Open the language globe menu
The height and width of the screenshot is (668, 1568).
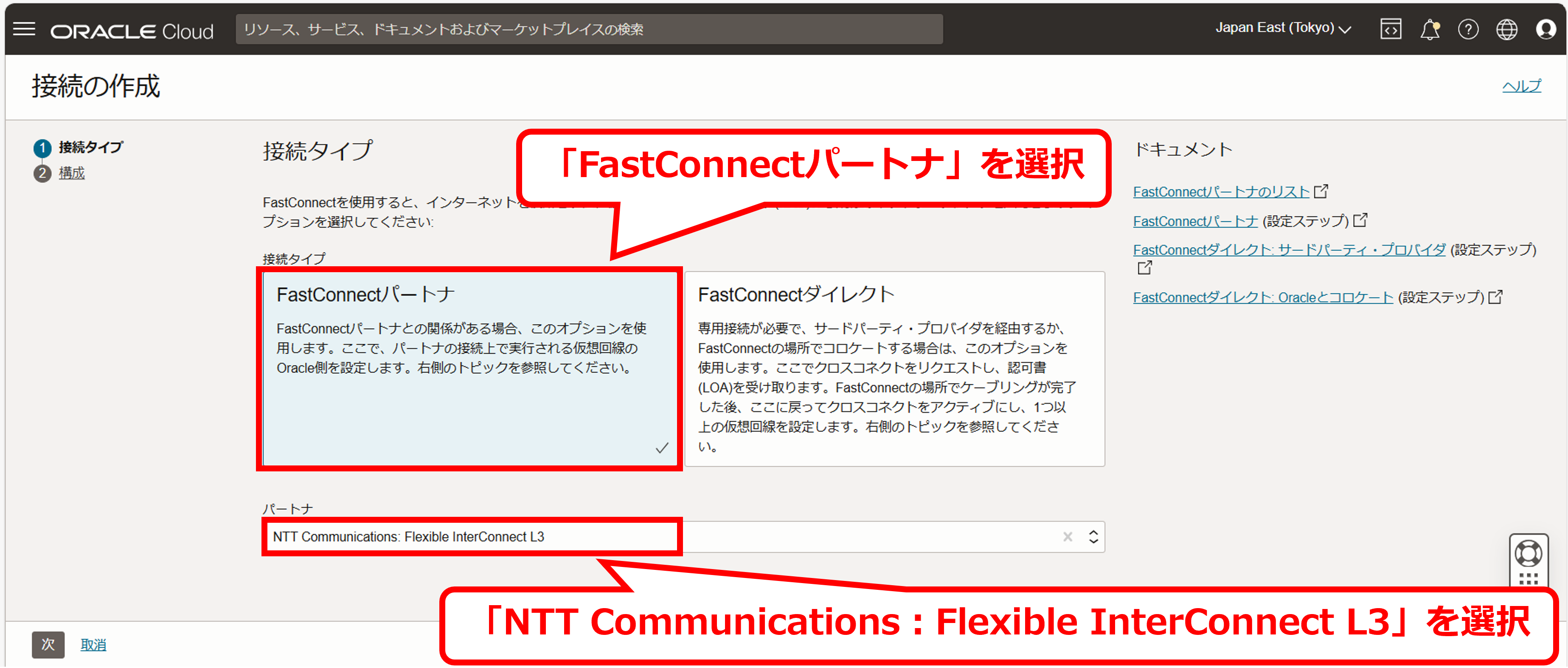pyautogui.click(x=1507, y=29)
